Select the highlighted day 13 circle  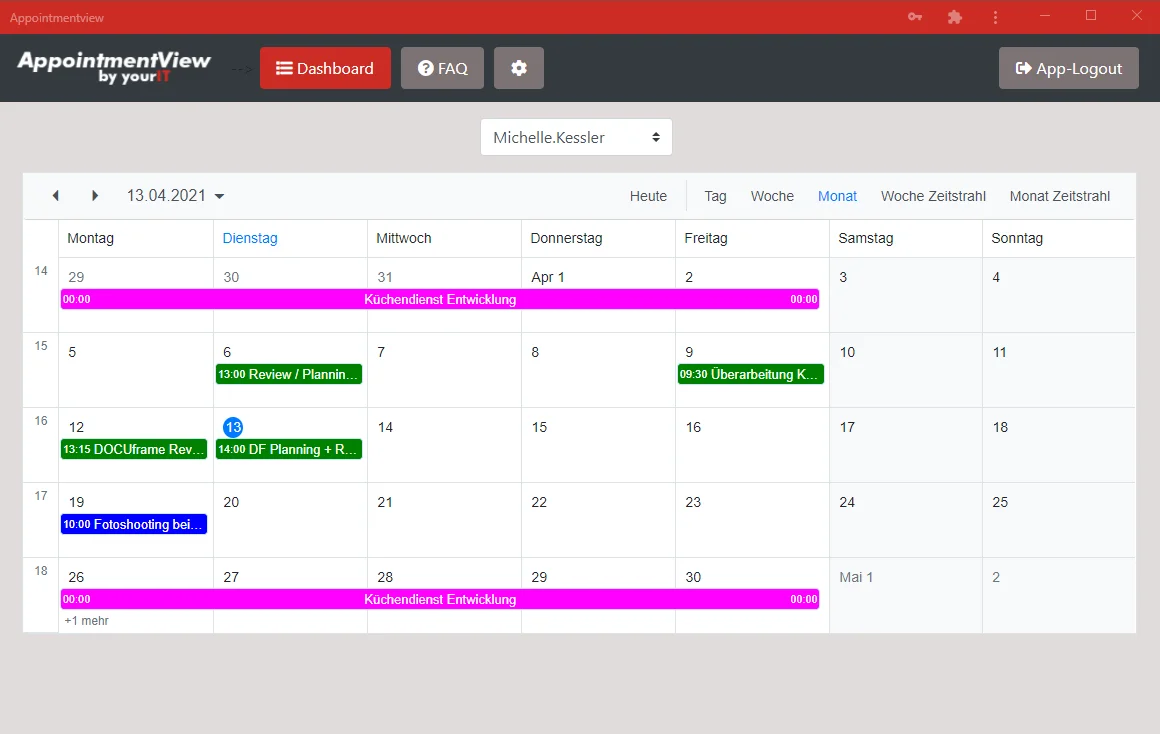pyautogui.click(x=233, y=427)
